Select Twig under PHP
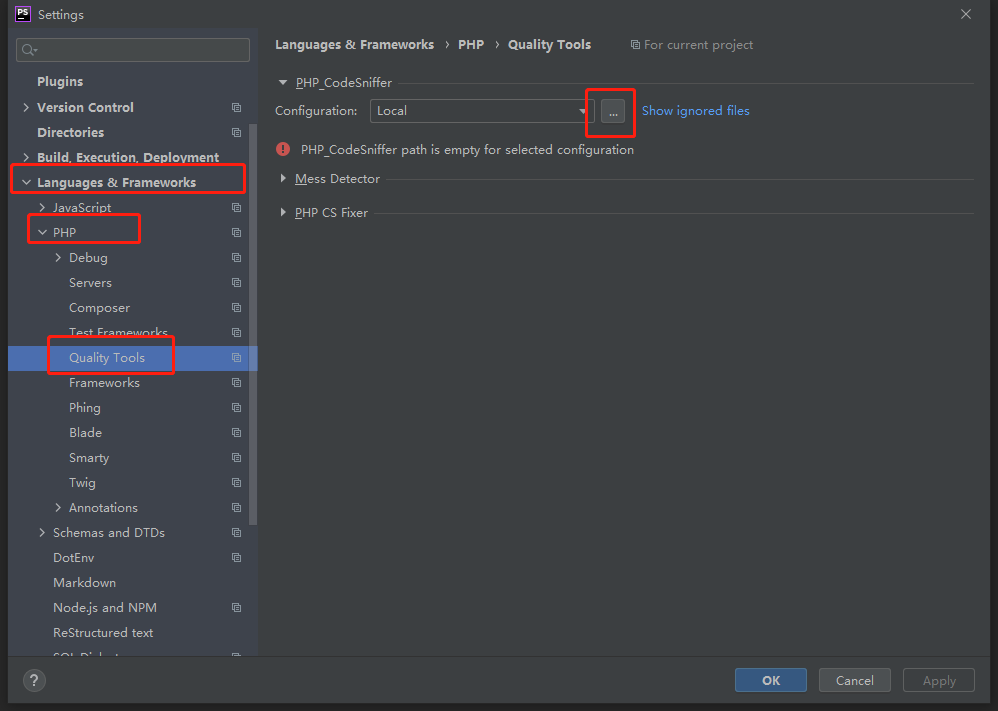Screen dimensions: 998x711 pos(82,482)
